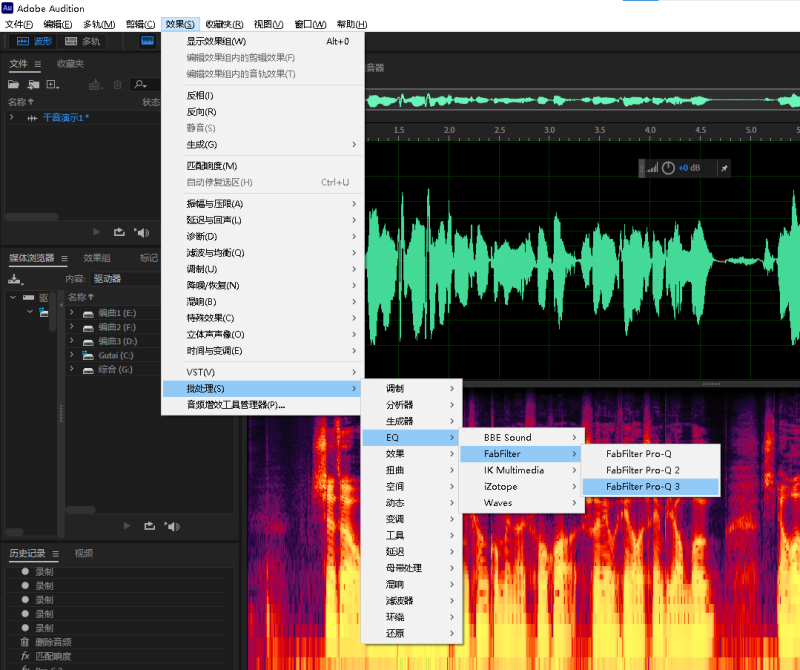Select the 删除音频 history entry
The image size is (800, 670).
(53, 642)
